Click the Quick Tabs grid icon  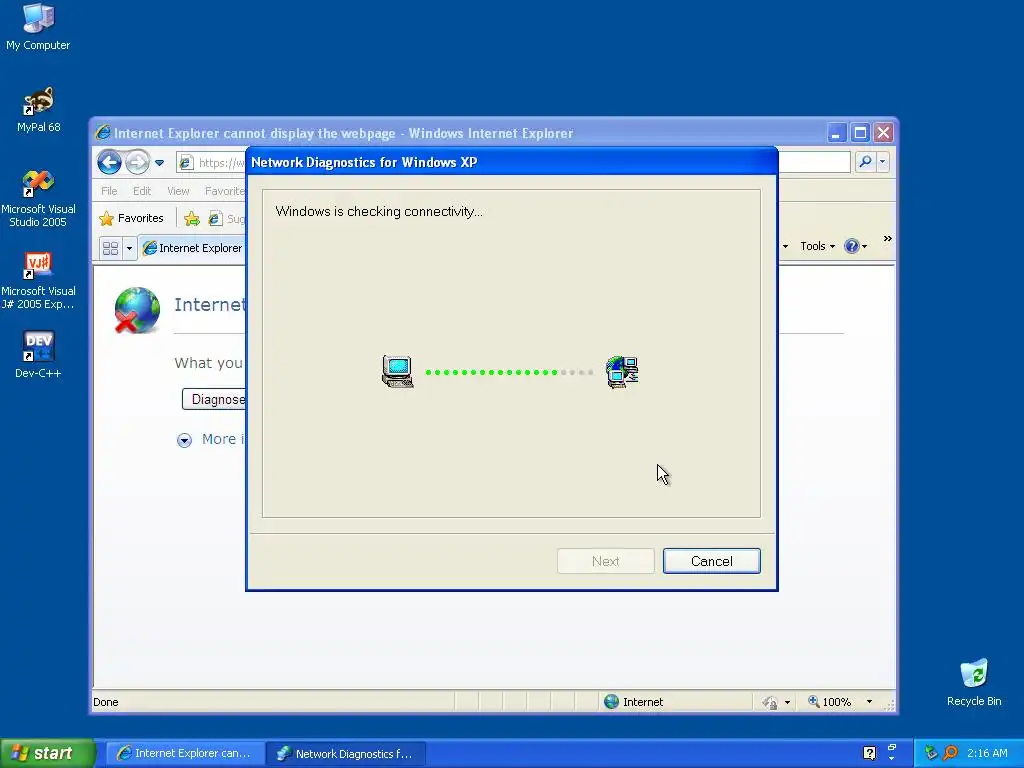[110, 248]
